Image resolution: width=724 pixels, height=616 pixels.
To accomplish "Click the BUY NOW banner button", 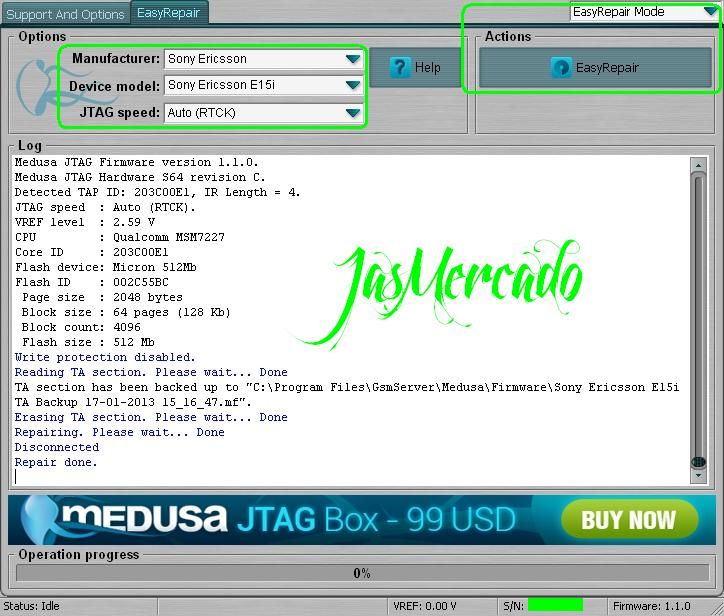I will [x=629, y=520].
